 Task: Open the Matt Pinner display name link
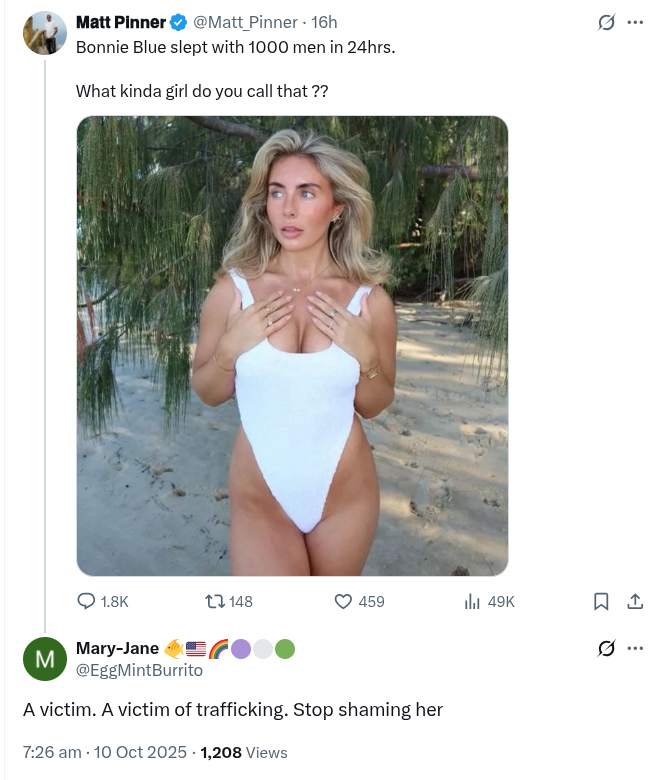(121, 22)
